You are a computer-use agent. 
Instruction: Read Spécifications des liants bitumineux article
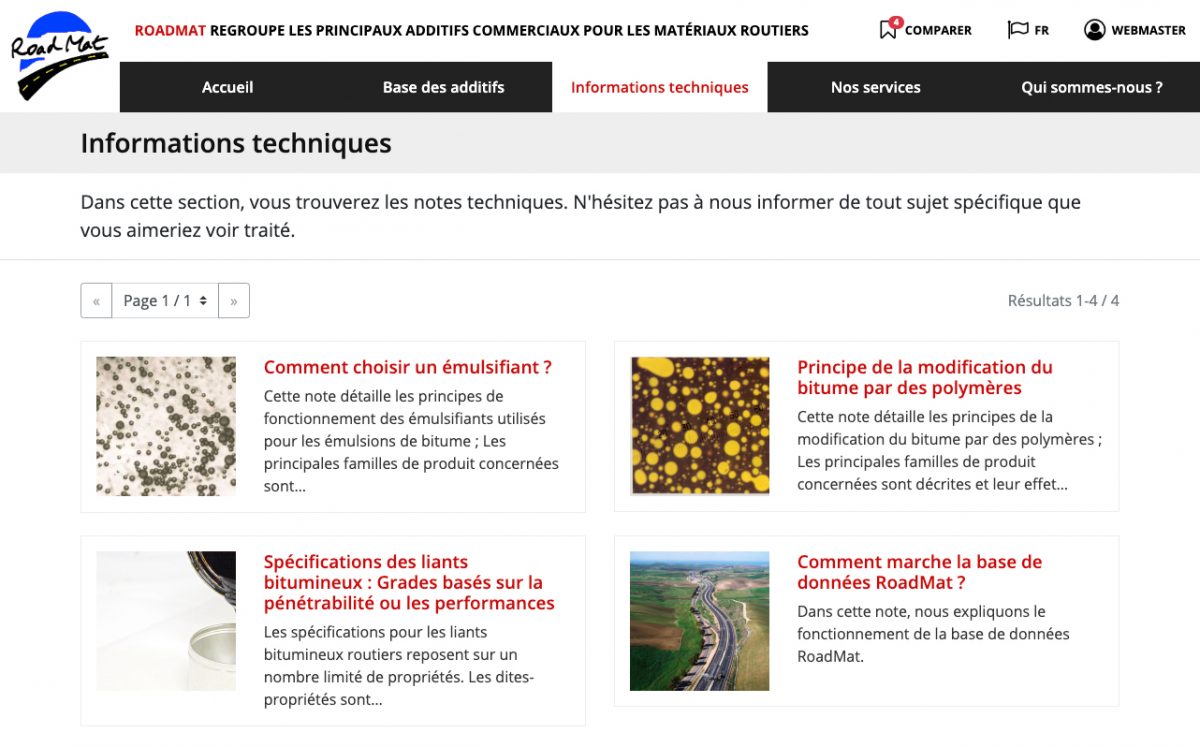[408, 582]
